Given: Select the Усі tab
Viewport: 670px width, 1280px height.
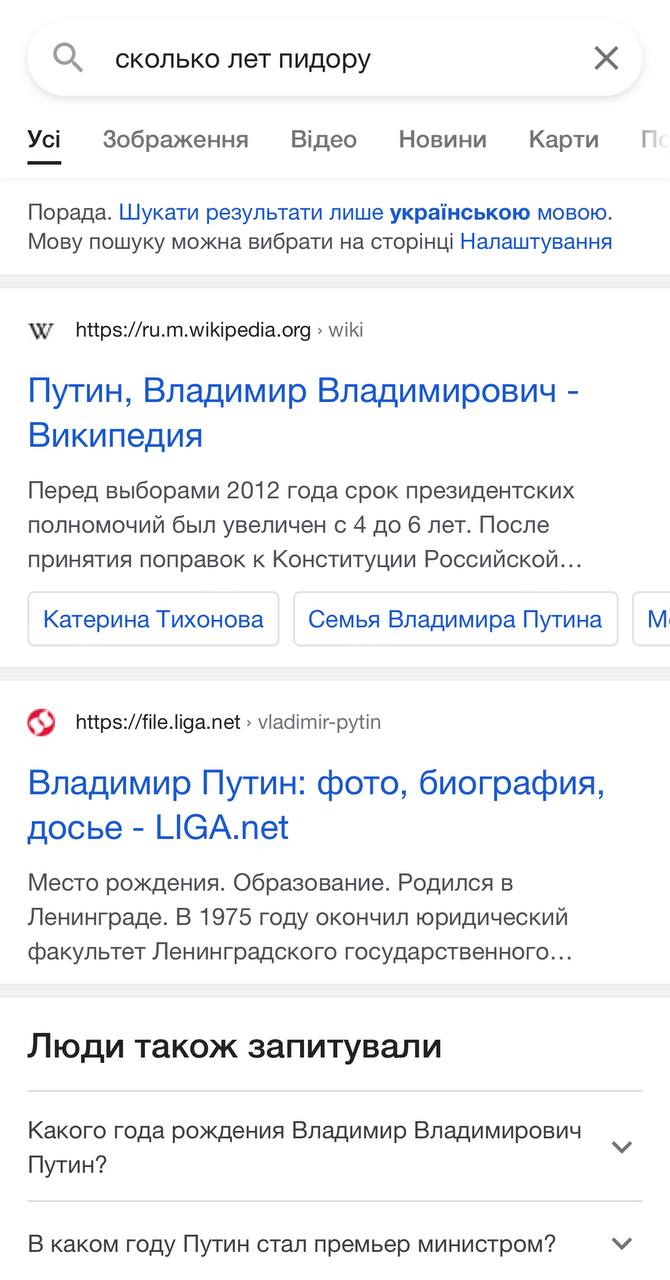Looking at the screenshot, I should [x=44, y=139].
